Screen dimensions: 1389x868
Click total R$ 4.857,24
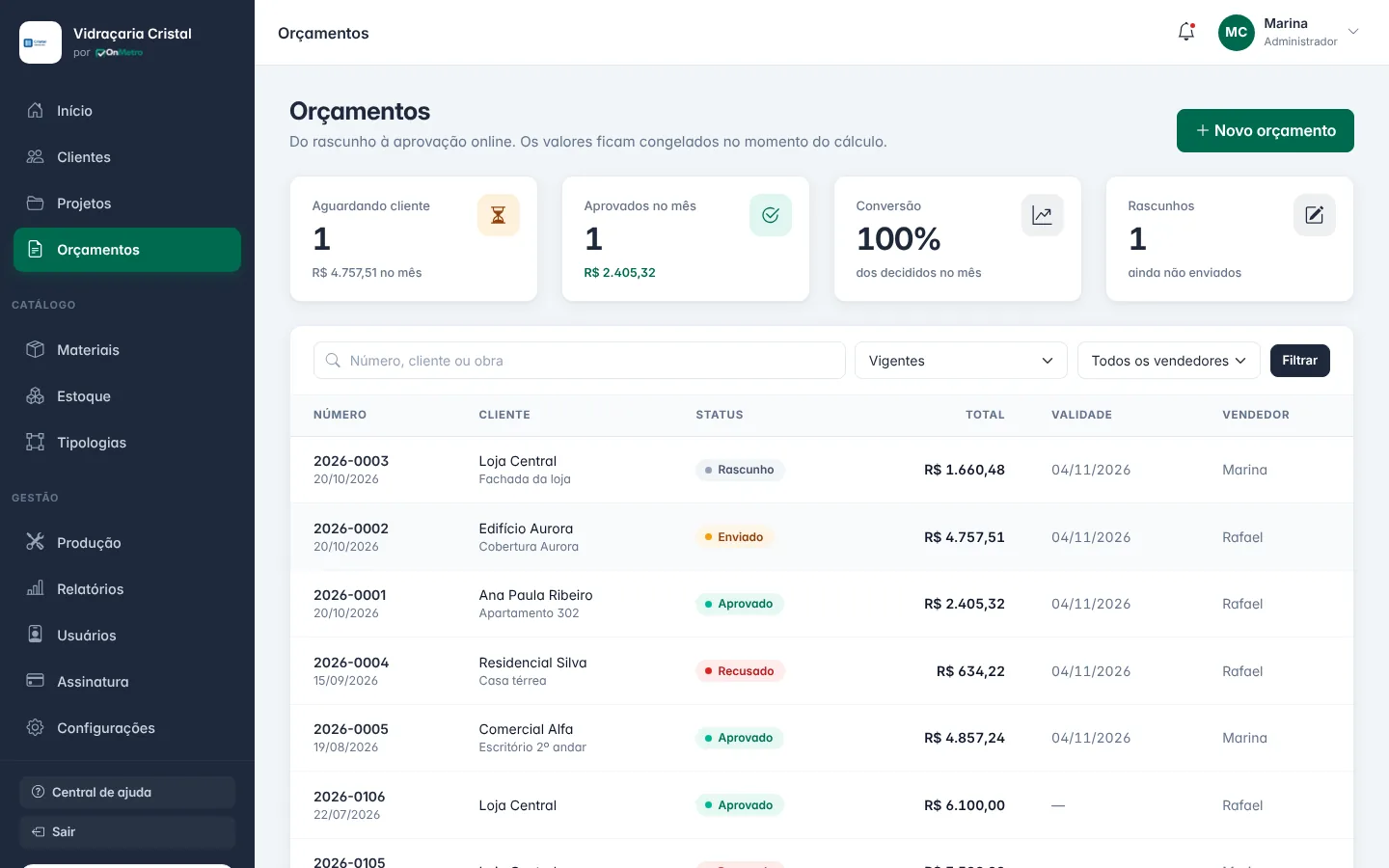point(965,738)
